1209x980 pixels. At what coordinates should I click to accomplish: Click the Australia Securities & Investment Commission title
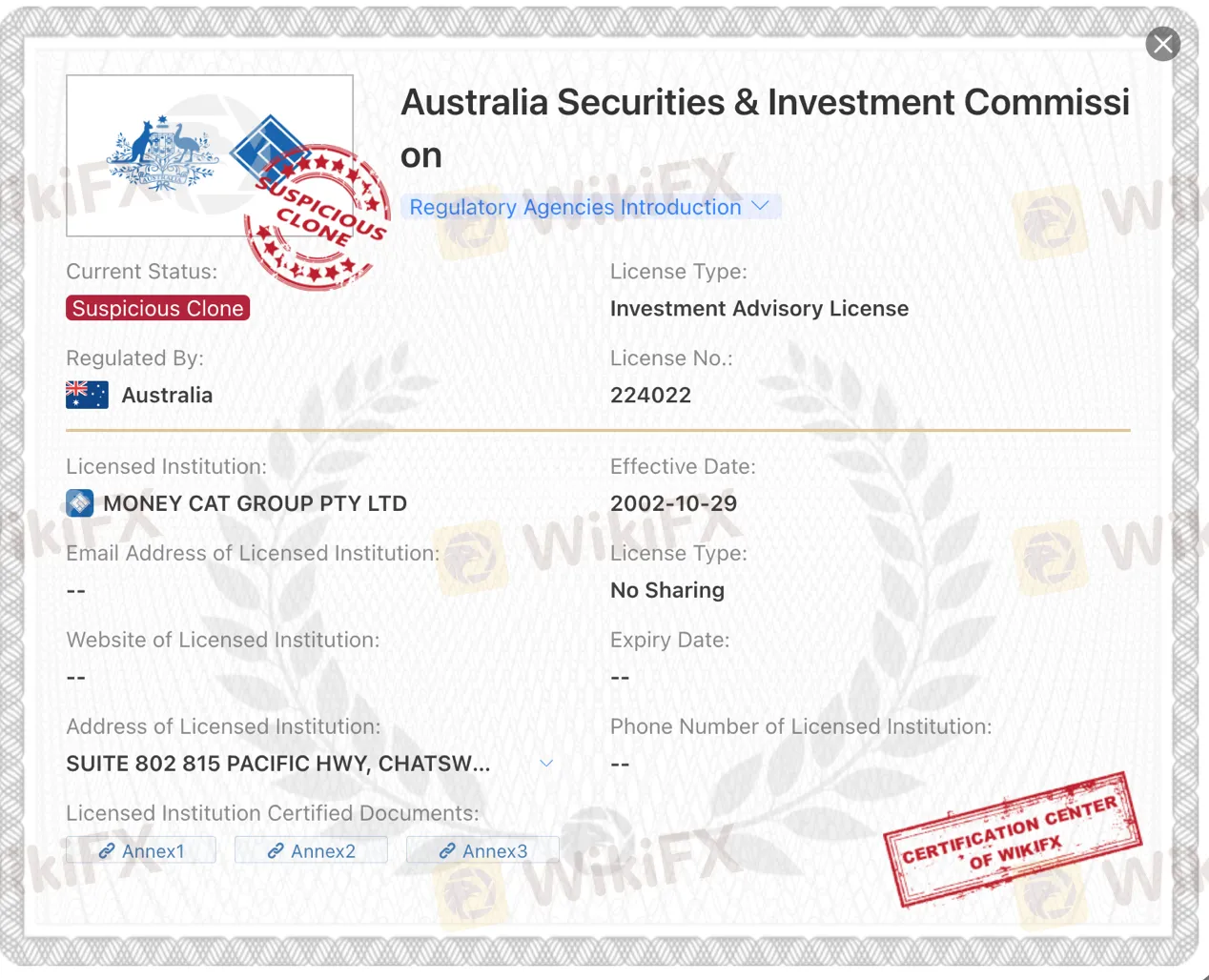[x=765, y=128]
